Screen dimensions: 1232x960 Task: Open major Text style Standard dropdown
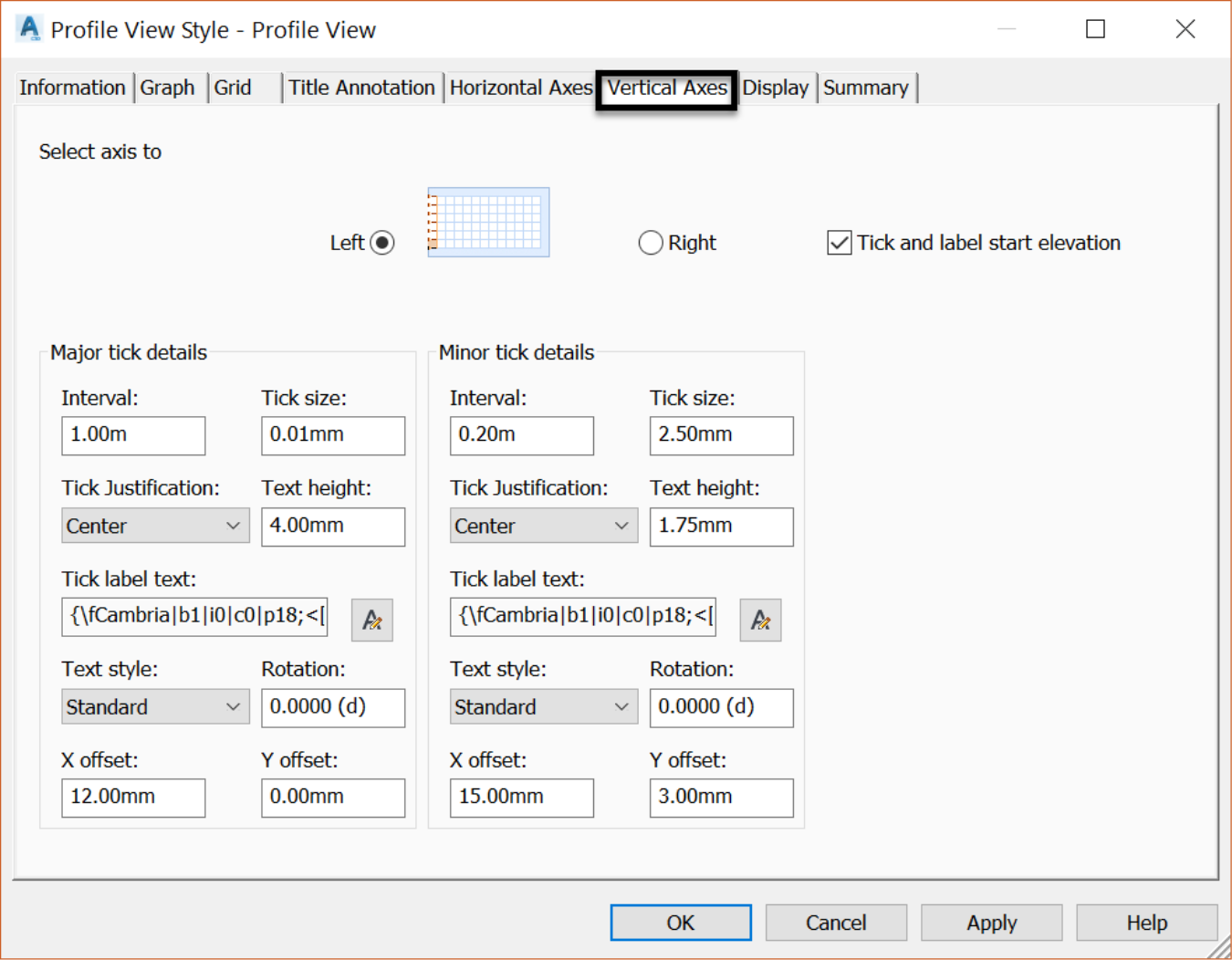click(x=155, y=707)
